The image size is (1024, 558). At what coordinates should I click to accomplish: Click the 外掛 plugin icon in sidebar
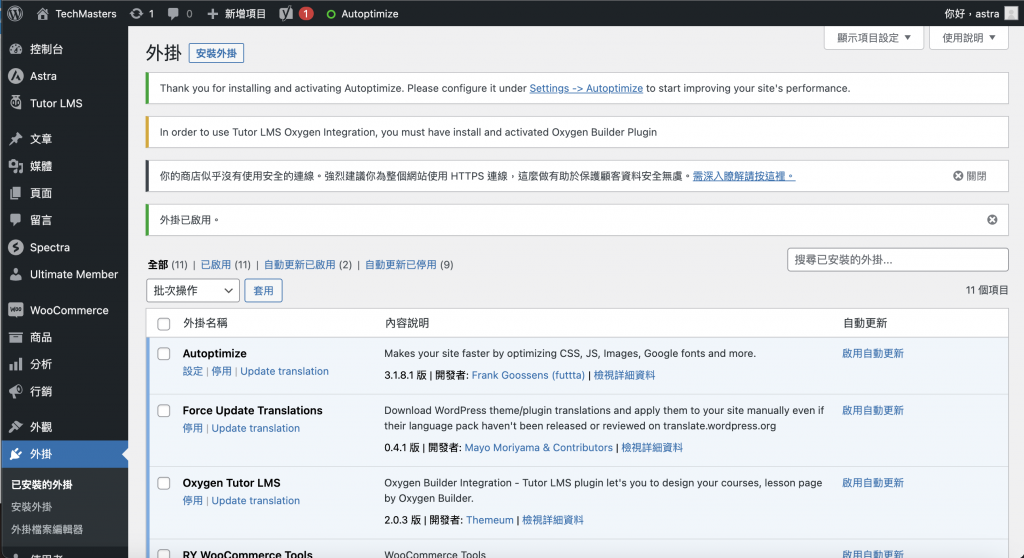tap(16, 453)
